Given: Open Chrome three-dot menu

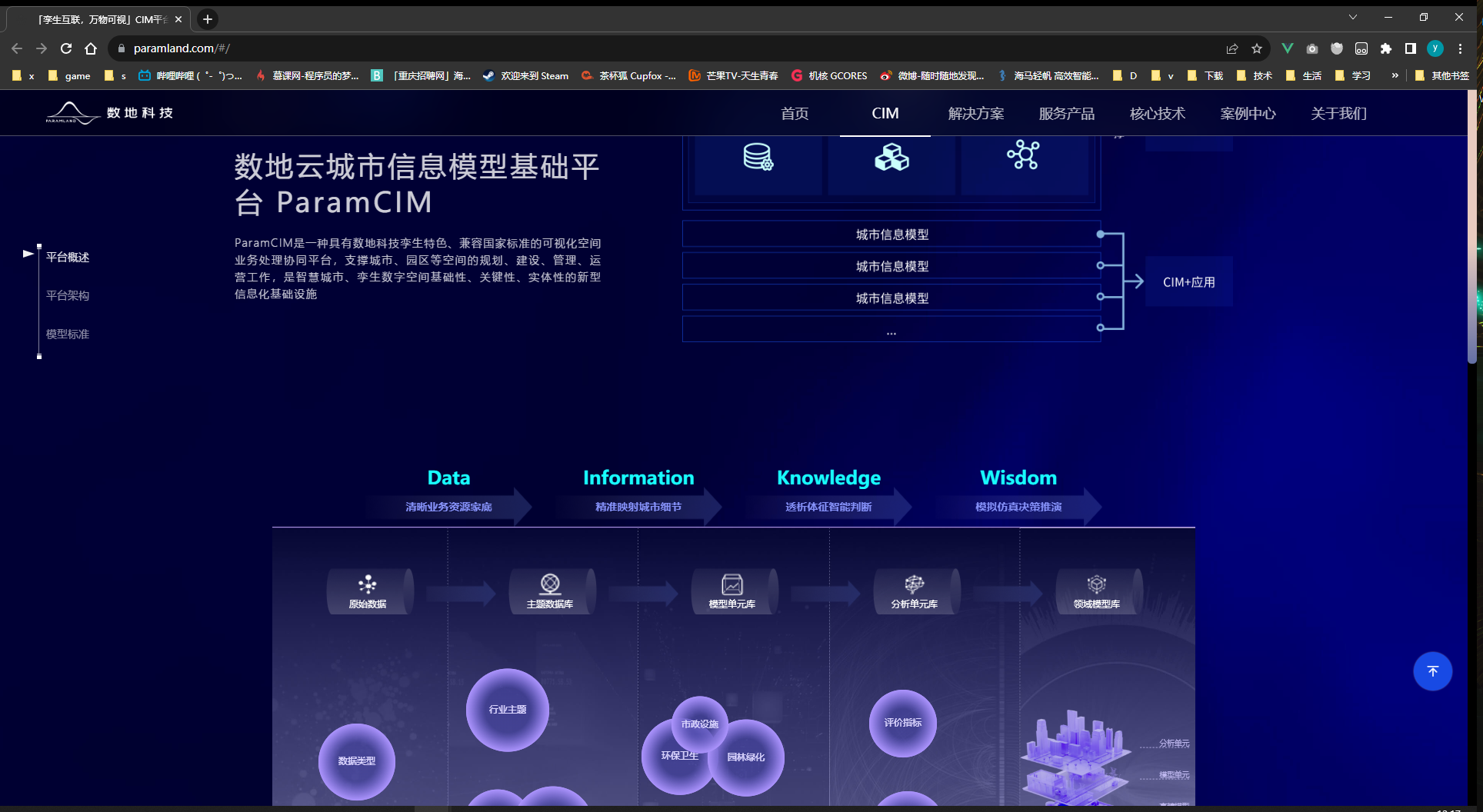Looking at the screenshot, I should pos(1460,48).
